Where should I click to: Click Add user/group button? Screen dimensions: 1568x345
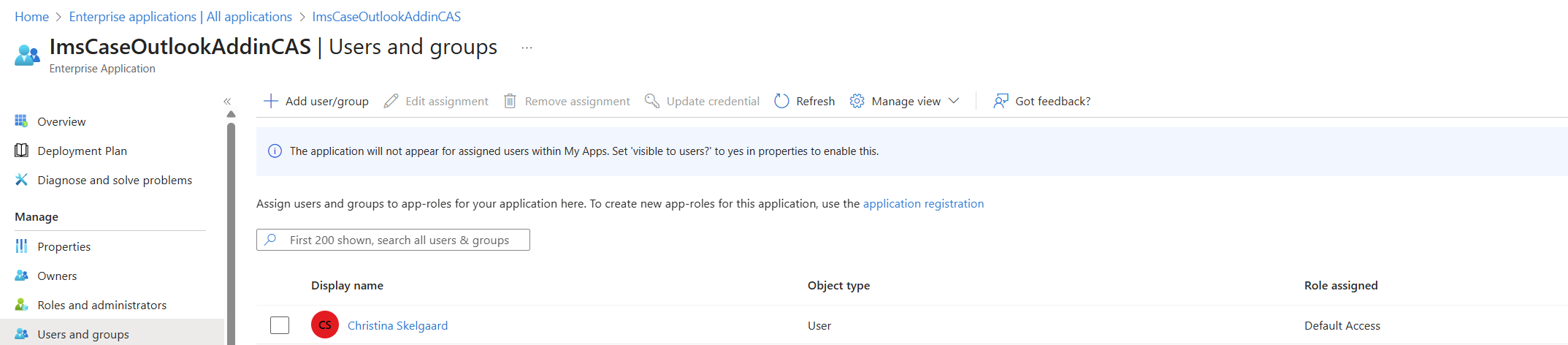tap(316, 101)
